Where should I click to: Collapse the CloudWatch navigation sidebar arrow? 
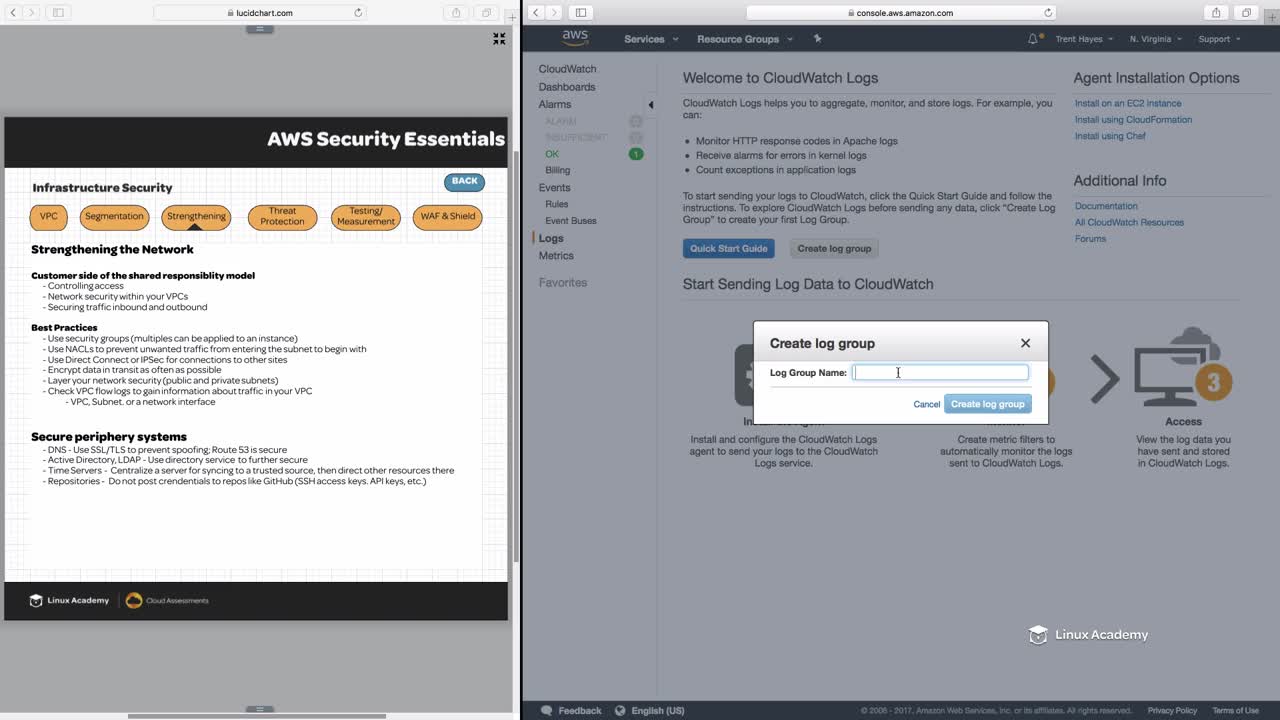point(650,104)
